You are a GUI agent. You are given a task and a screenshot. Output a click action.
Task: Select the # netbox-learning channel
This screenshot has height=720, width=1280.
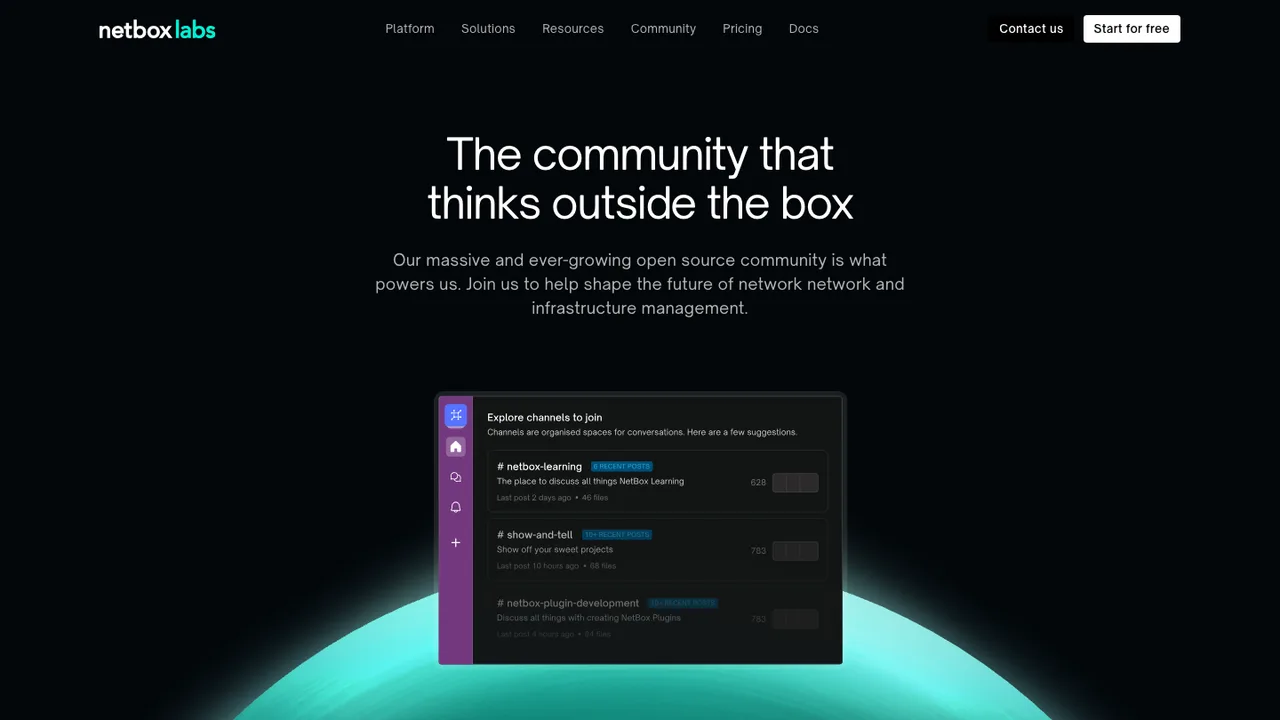click(x=657, y=481)
